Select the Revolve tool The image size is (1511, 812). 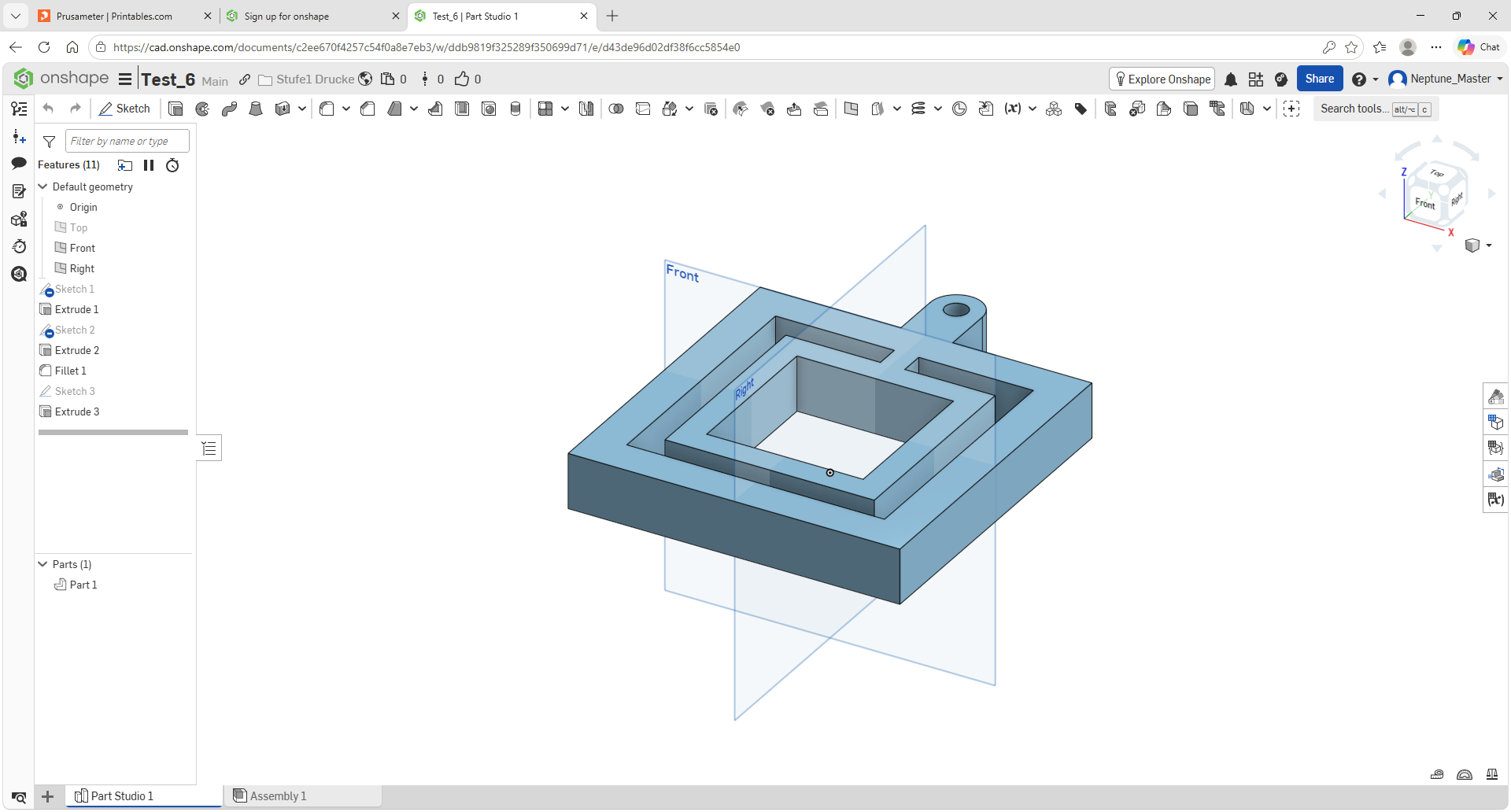pos(202,109)
